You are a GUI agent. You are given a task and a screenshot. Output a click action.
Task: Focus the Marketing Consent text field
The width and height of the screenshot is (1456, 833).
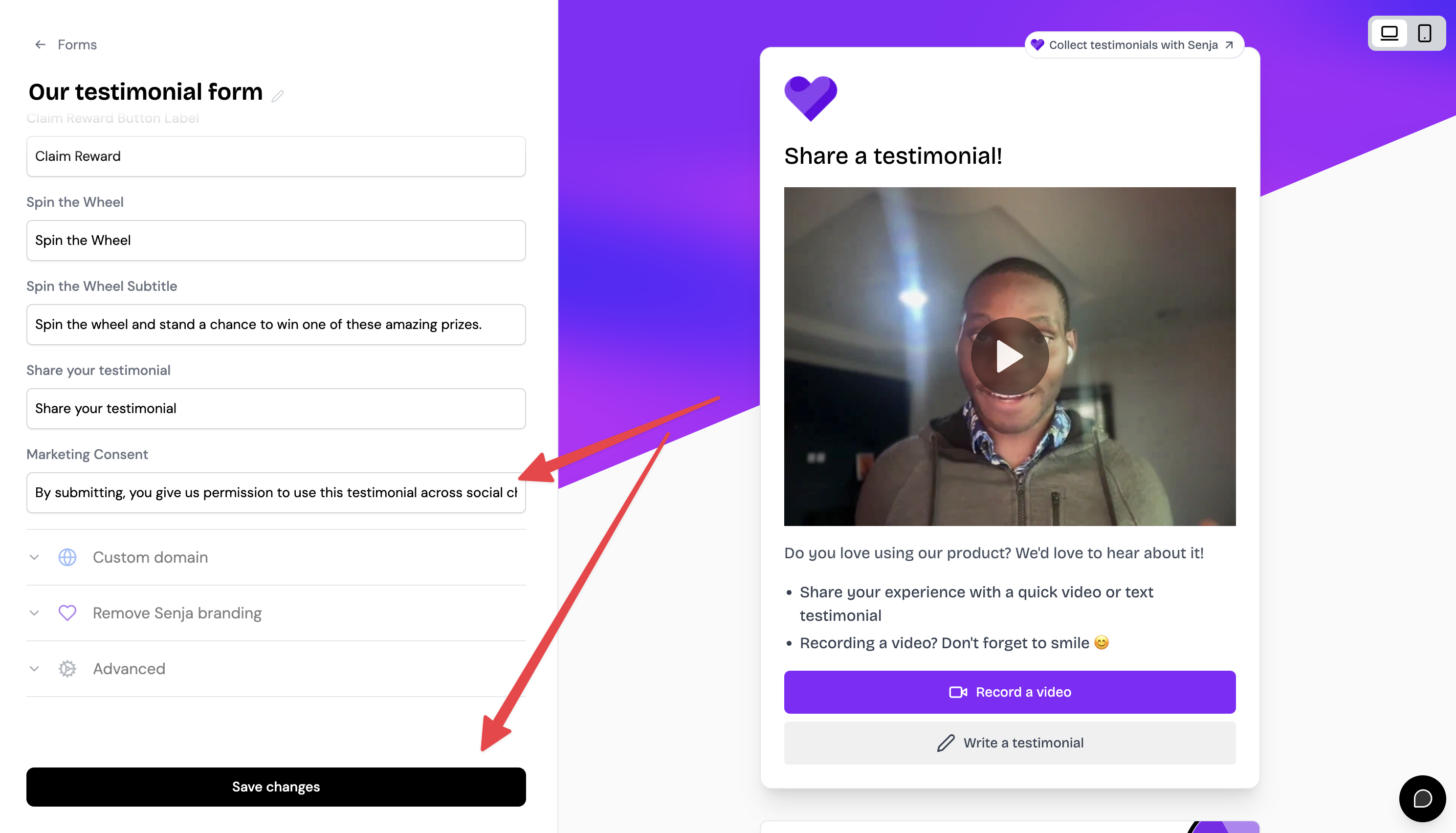276,493
